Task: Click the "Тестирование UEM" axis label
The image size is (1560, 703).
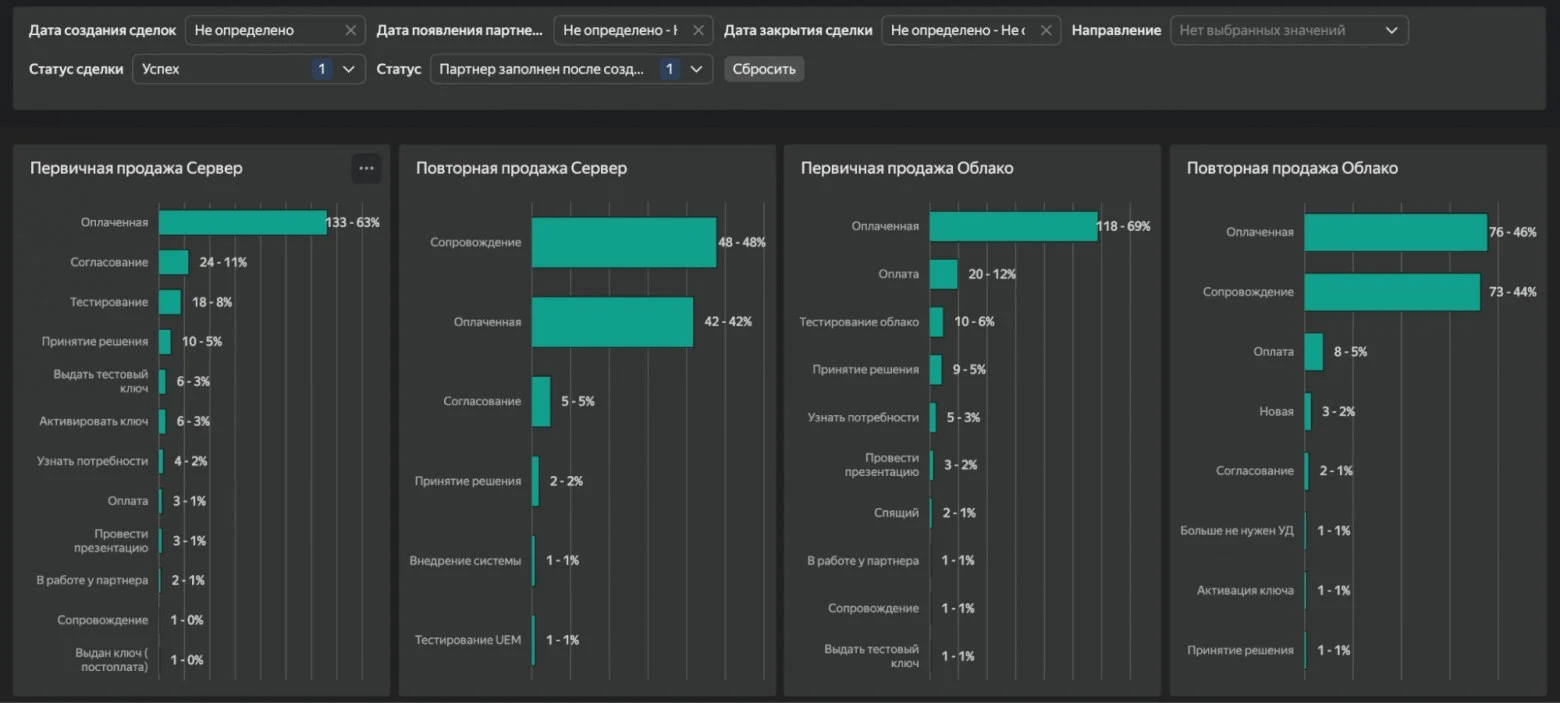Action: click(468, 640)
